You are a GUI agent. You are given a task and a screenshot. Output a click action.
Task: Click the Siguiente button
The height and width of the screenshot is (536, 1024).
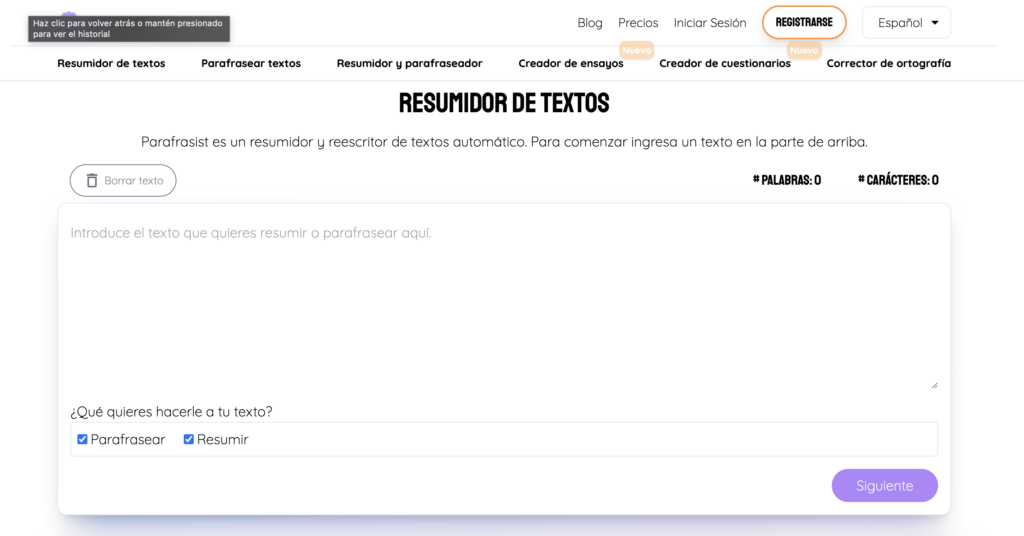pyautogui.click(x=884, y=486)
